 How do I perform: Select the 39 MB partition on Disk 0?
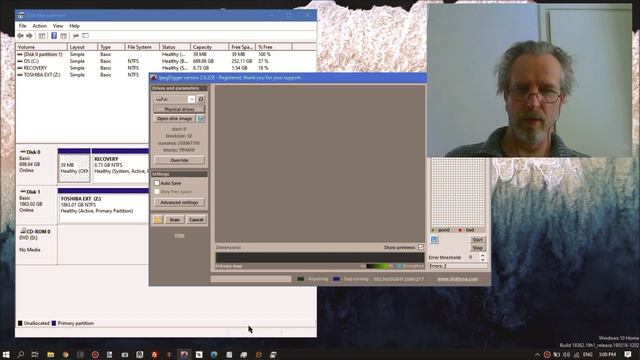tap(74, 167)
